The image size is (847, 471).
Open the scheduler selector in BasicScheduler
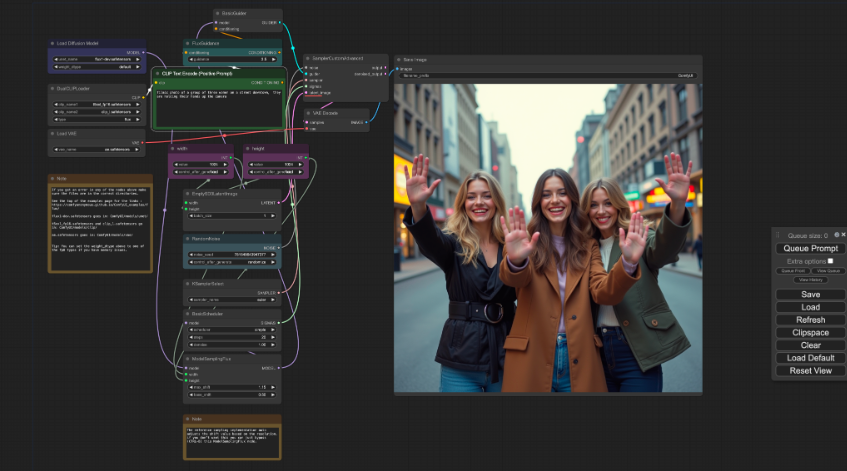point(232,329)
